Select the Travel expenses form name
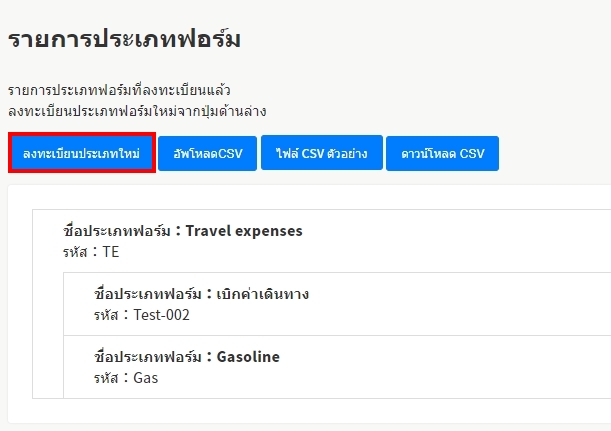This screenshot has height=431, width=611. point(244,231)
